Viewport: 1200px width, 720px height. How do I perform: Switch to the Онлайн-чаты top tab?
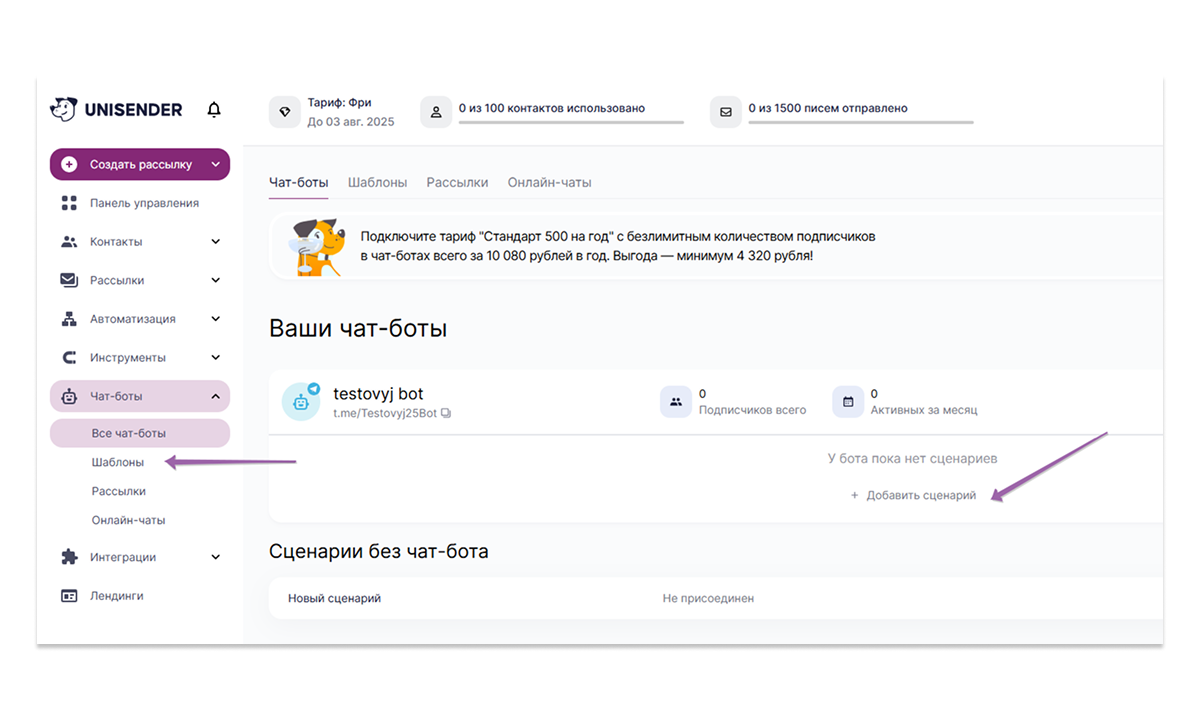(549, 183)
